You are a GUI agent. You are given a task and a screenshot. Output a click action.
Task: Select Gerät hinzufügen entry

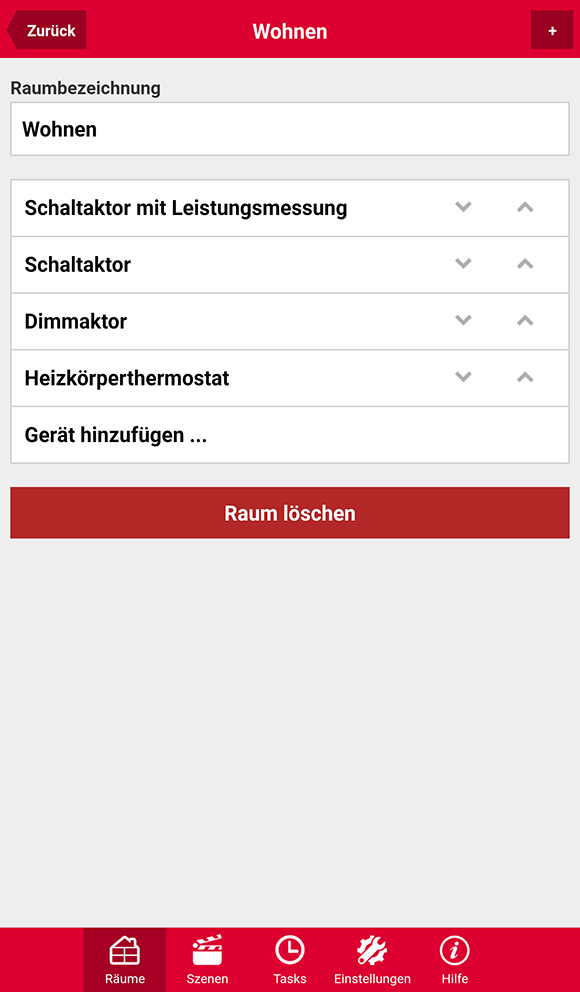point(290,435)
